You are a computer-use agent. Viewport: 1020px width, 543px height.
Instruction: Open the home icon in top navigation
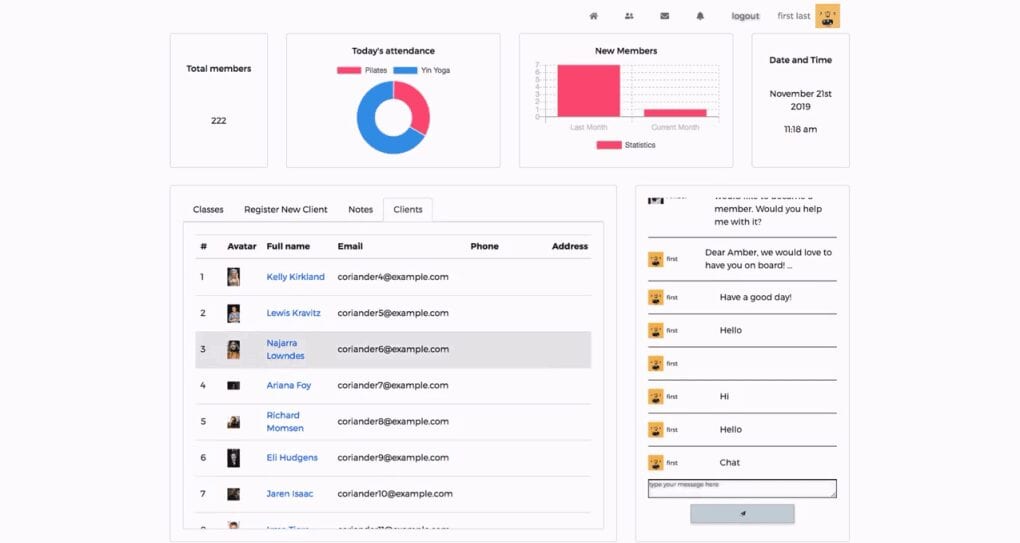(x=593, y=16)
